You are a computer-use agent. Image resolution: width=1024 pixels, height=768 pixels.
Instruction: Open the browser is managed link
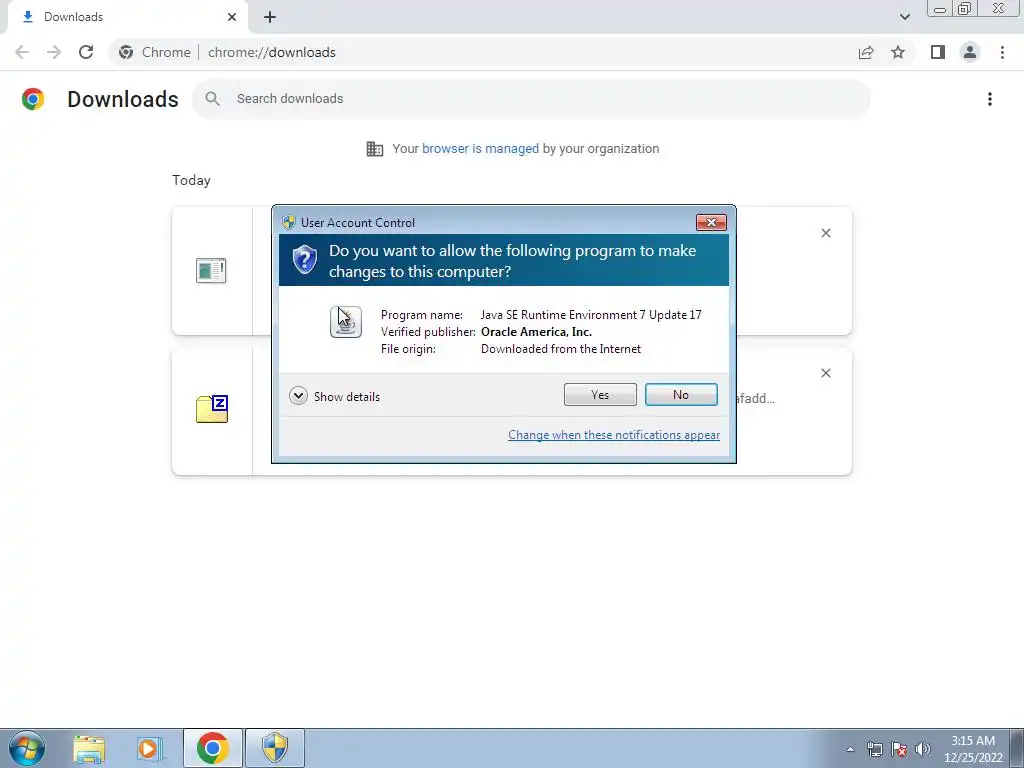pyautogui.click(x=480, y=149)
